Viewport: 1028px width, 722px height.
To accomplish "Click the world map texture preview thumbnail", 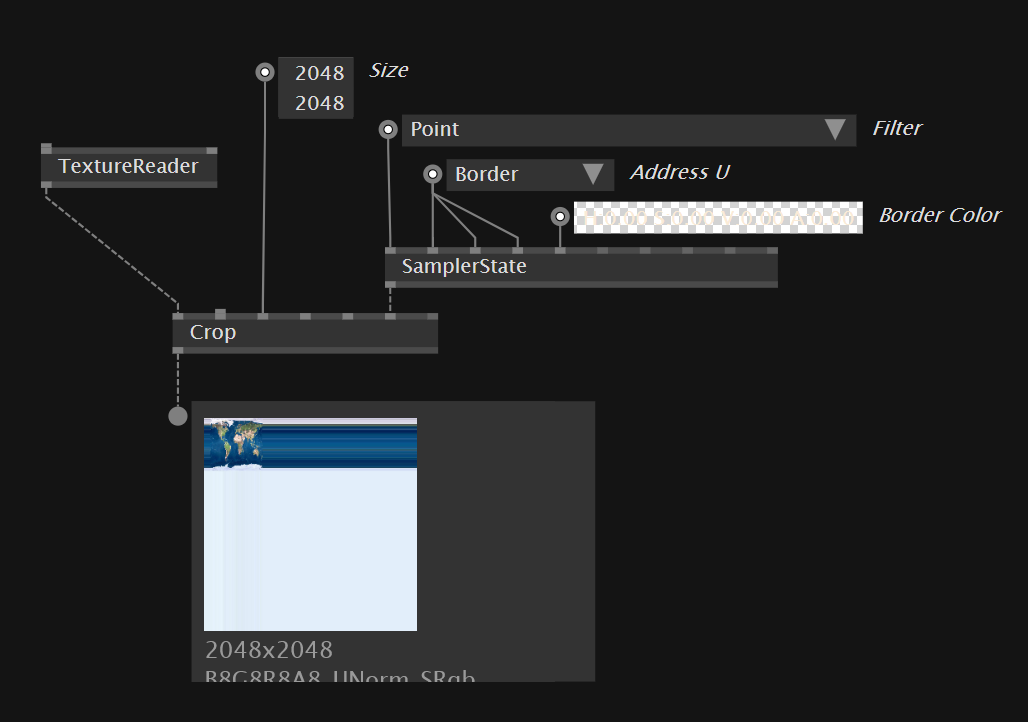I will click(310, 524).
